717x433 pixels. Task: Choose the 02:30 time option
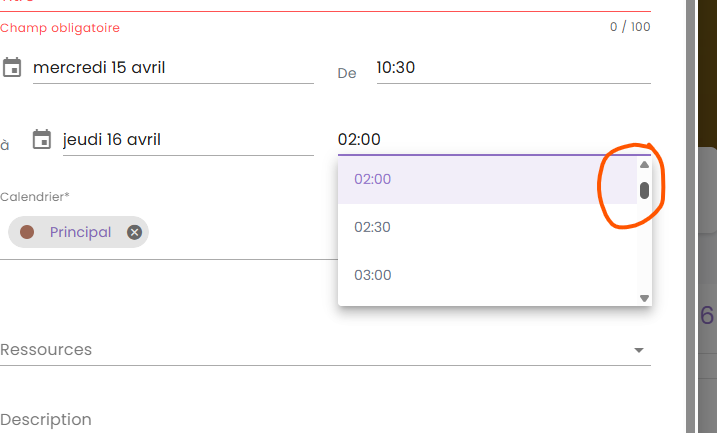(x=373, y=228)
